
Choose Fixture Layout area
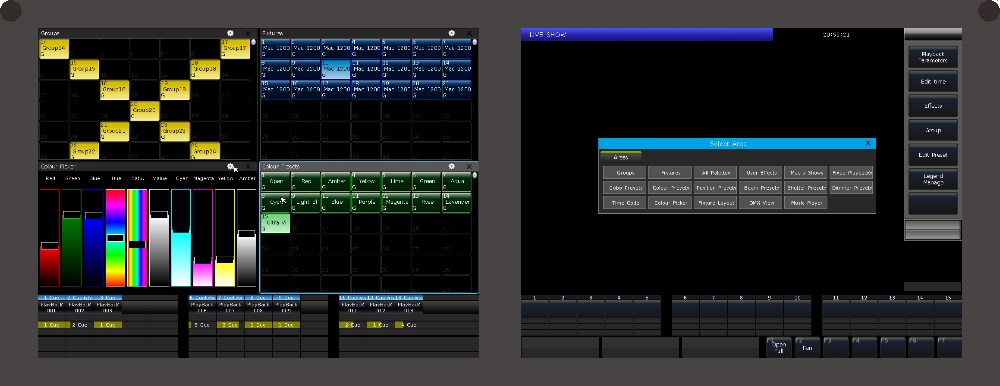point(715,203)
